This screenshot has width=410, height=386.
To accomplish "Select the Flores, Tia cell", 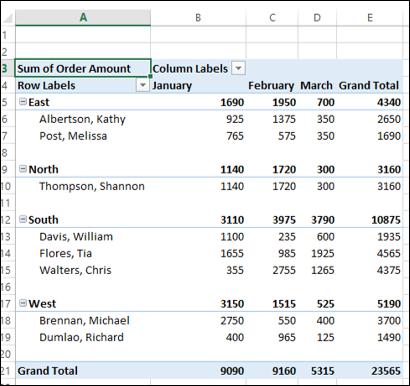I will pos(83,253).
